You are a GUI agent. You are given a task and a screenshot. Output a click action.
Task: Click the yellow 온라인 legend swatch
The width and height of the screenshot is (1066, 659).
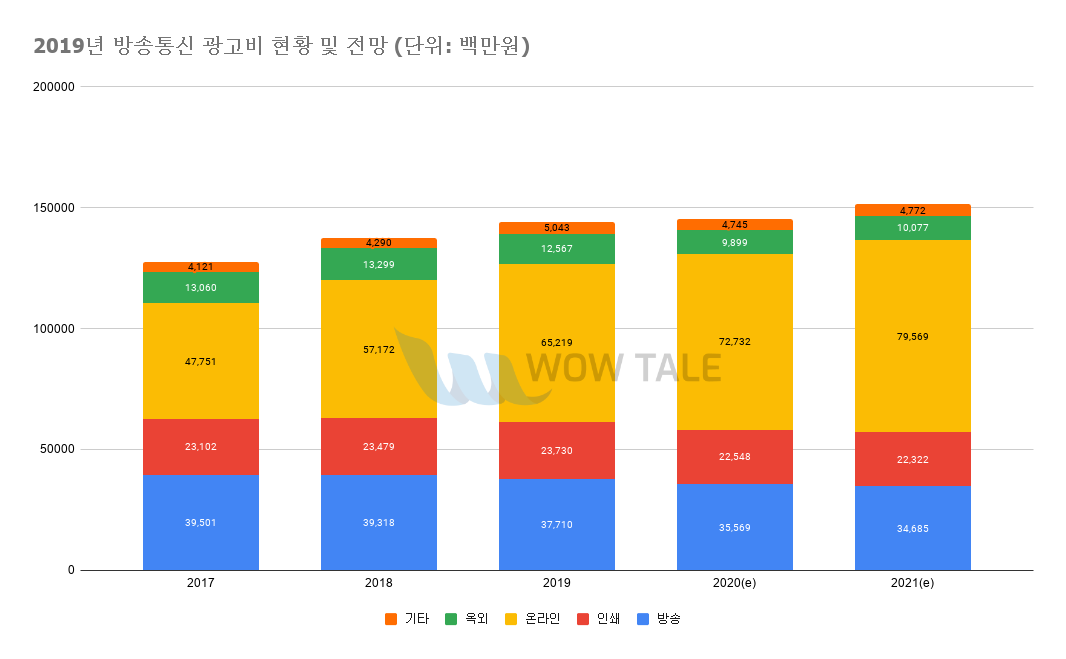click(511, 619)
